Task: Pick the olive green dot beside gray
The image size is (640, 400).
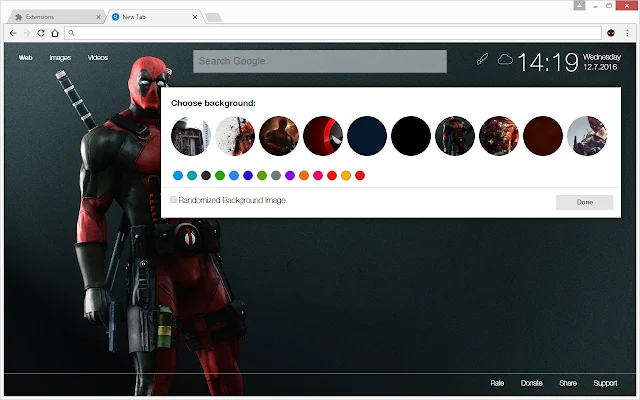Action: click(262, 176)
